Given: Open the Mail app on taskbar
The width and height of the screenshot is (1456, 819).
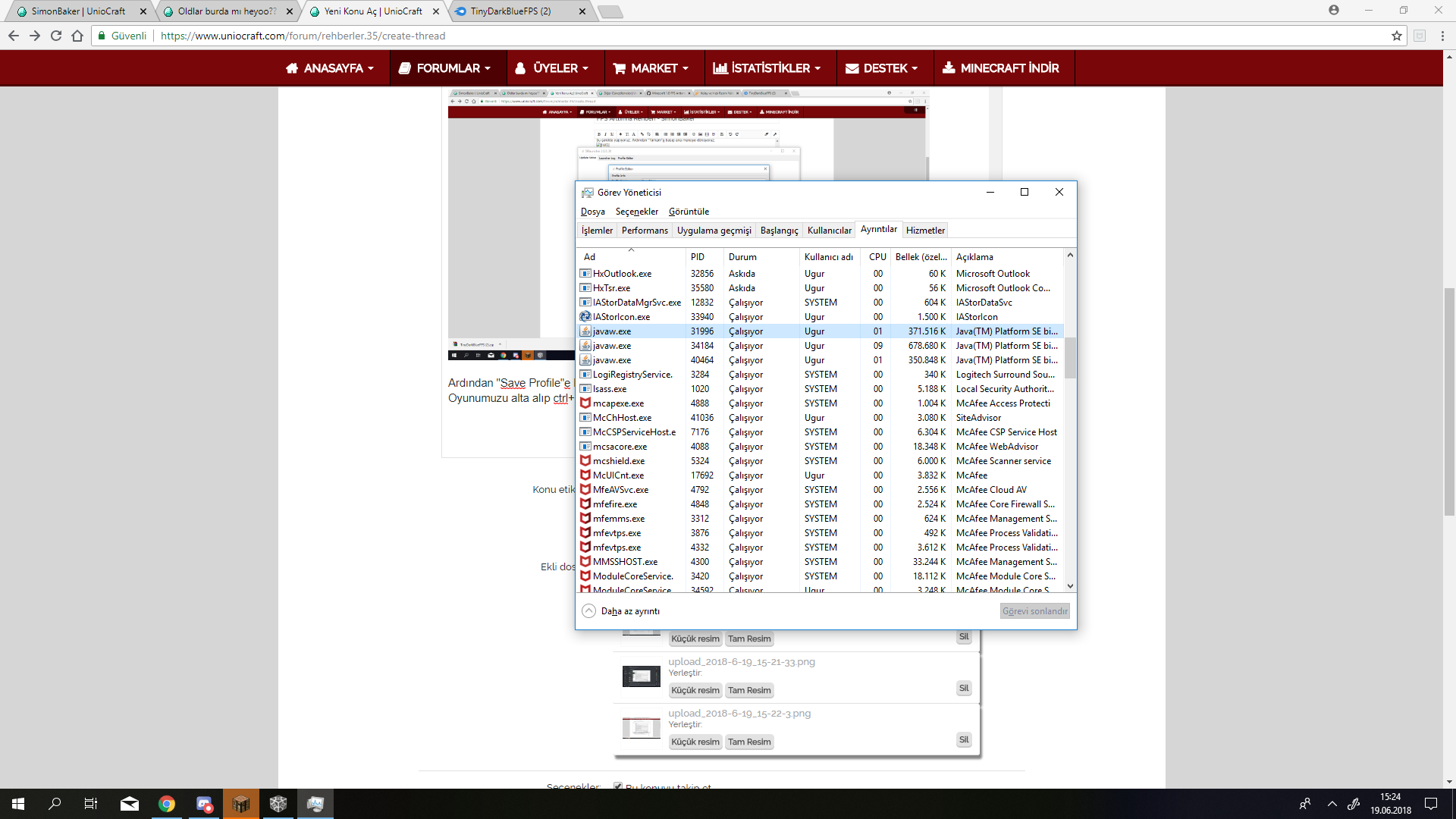Looking at the screenshot, I should (130, 804).
